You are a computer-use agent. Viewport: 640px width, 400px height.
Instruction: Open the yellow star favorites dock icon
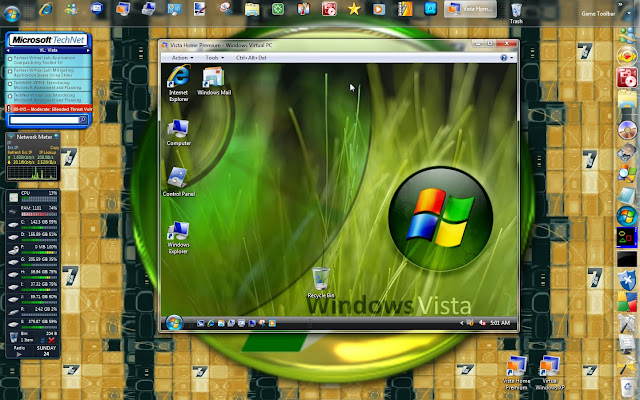tap(354, 9)
